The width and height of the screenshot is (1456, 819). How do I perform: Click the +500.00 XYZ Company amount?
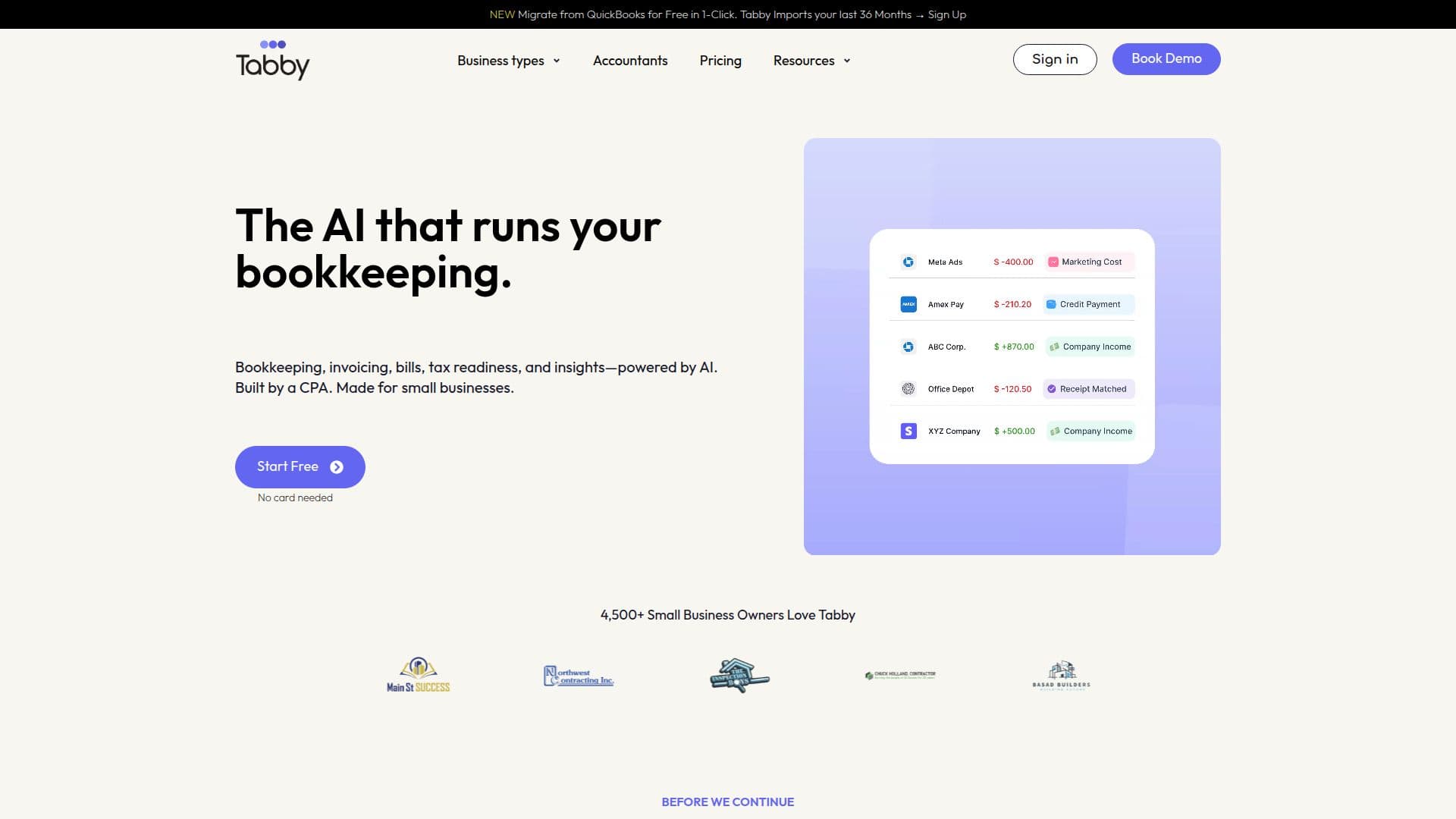click(x=1014, y=431)
